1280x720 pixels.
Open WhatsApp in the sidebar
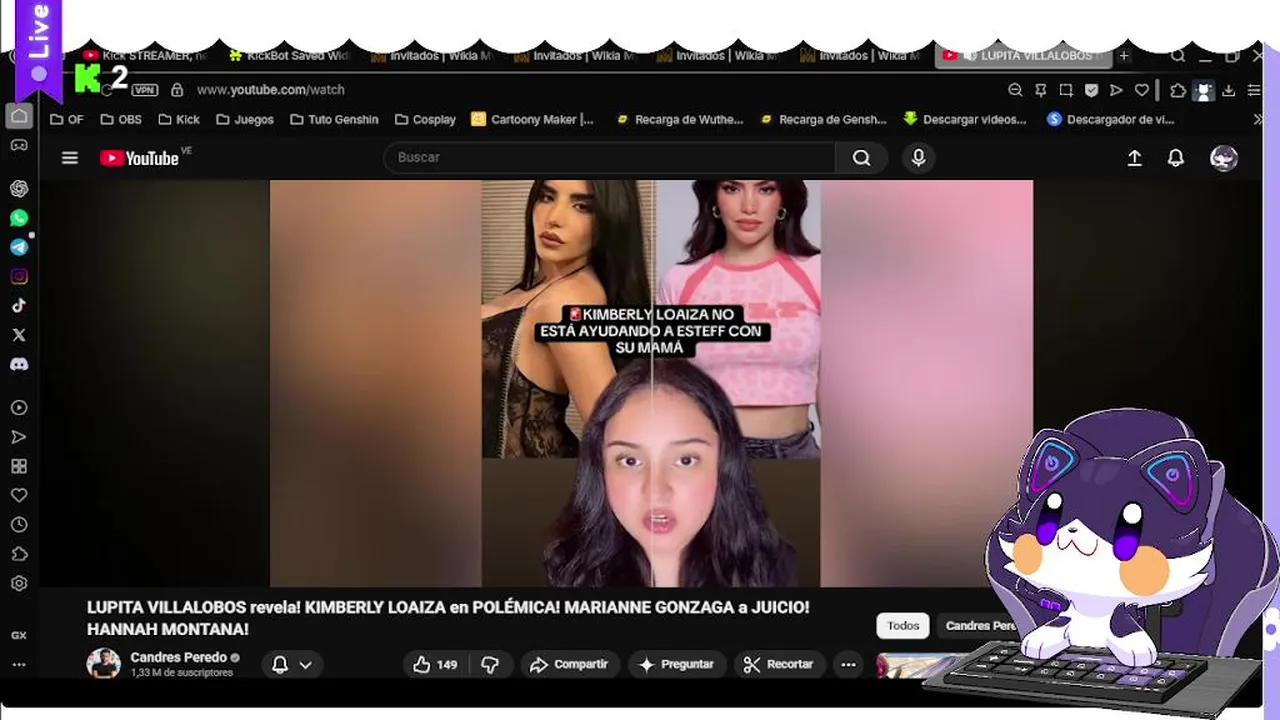pyautogui.click(x=19, y=218)
